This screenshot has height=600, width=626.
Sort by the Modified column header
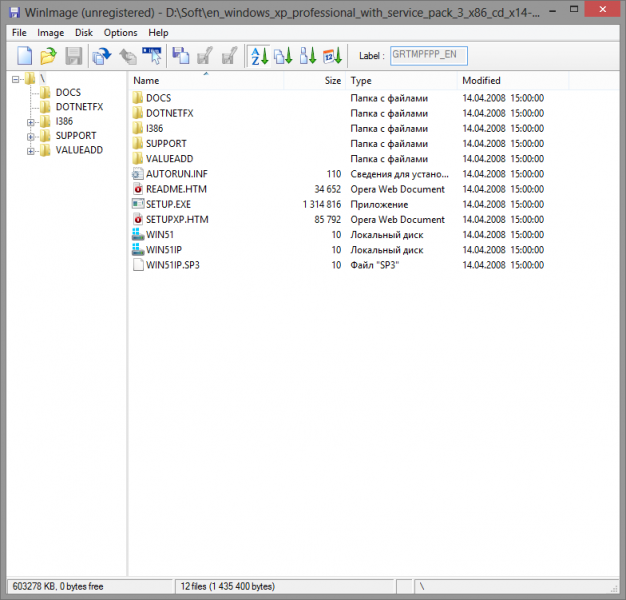point(513,81)
